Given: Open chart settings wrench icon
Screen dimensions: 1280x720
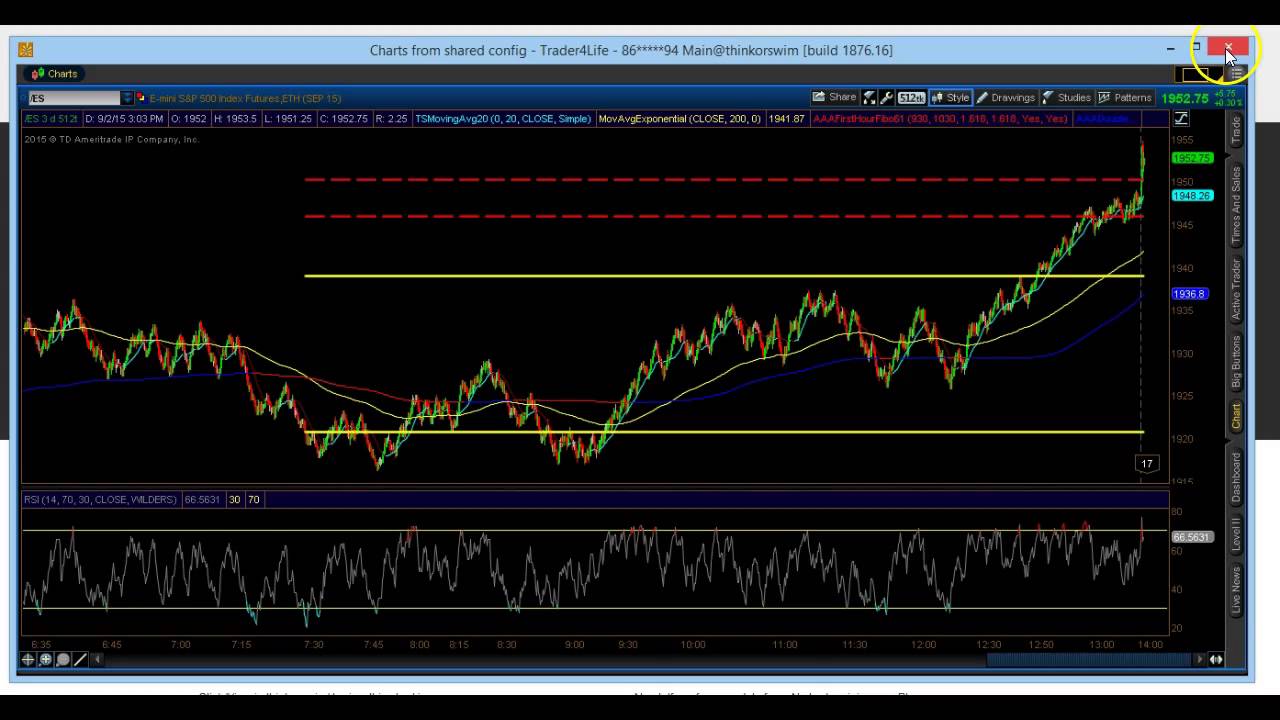Looking at the screenshot, I should tap(886, 98).
